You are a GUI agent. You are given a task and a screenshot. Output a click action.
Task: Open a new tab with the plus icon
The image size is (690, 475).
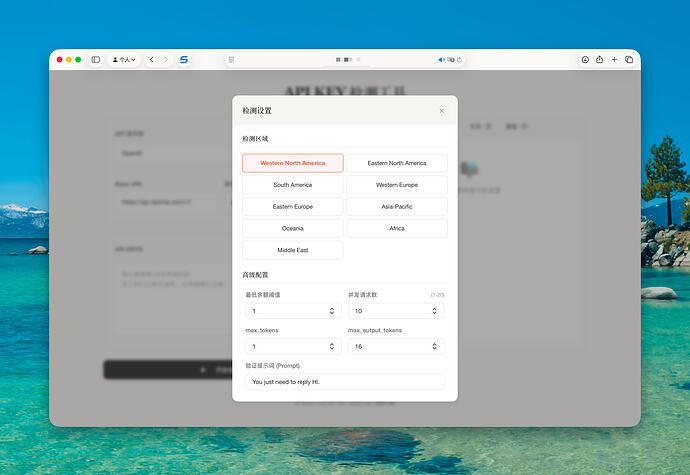(614, 59)
